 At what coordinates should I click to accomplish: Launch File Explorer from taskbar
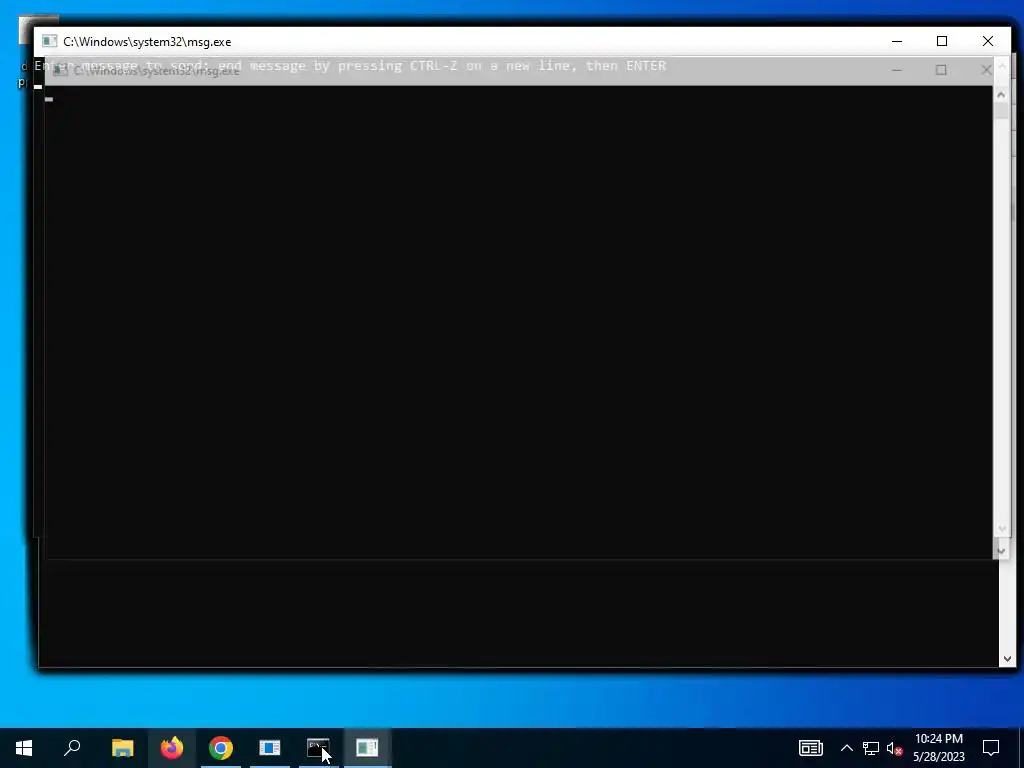pyautogui.click(x=122, y=748)
